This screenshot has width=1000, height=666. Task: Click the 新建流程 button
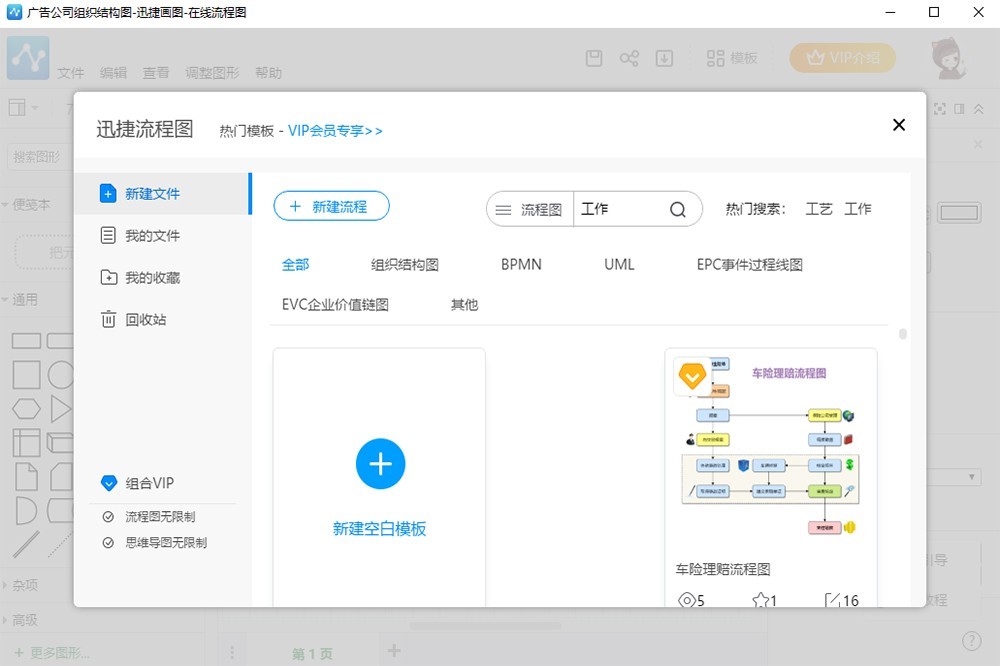[331, 207]
